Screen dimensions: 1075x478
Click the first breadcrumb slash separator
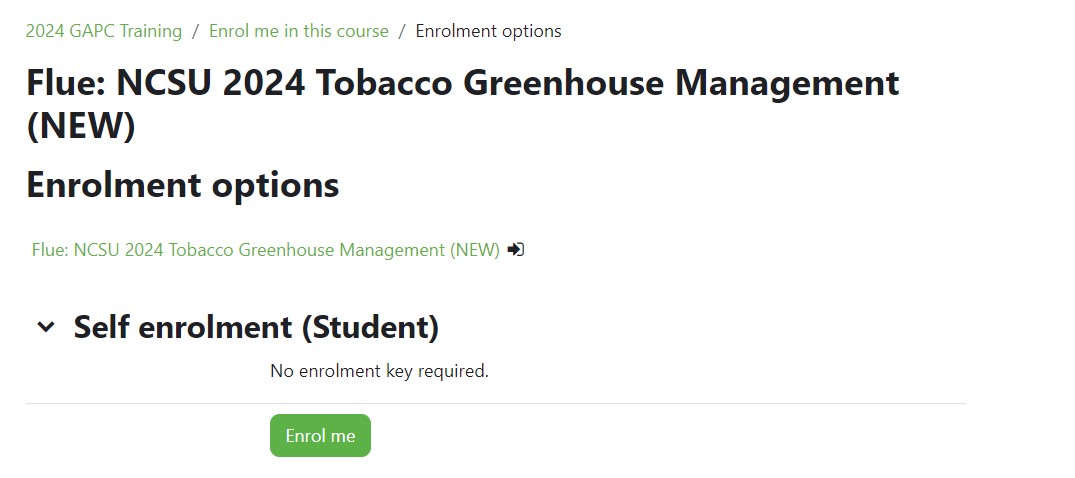click(x=195, y=31)
